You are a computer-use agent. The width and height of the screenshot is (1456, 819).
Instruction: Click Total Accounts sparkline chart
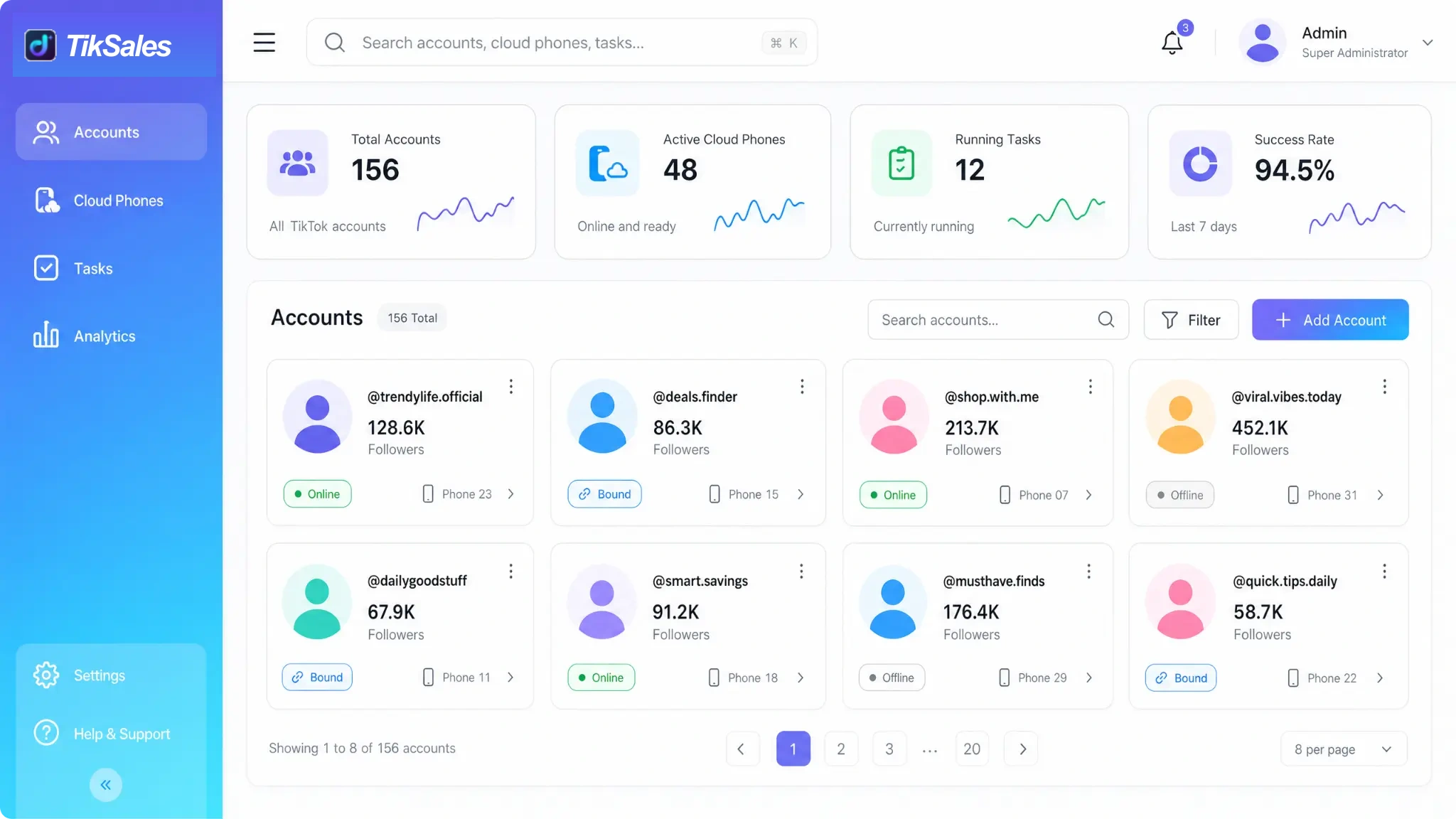[466, 213]
